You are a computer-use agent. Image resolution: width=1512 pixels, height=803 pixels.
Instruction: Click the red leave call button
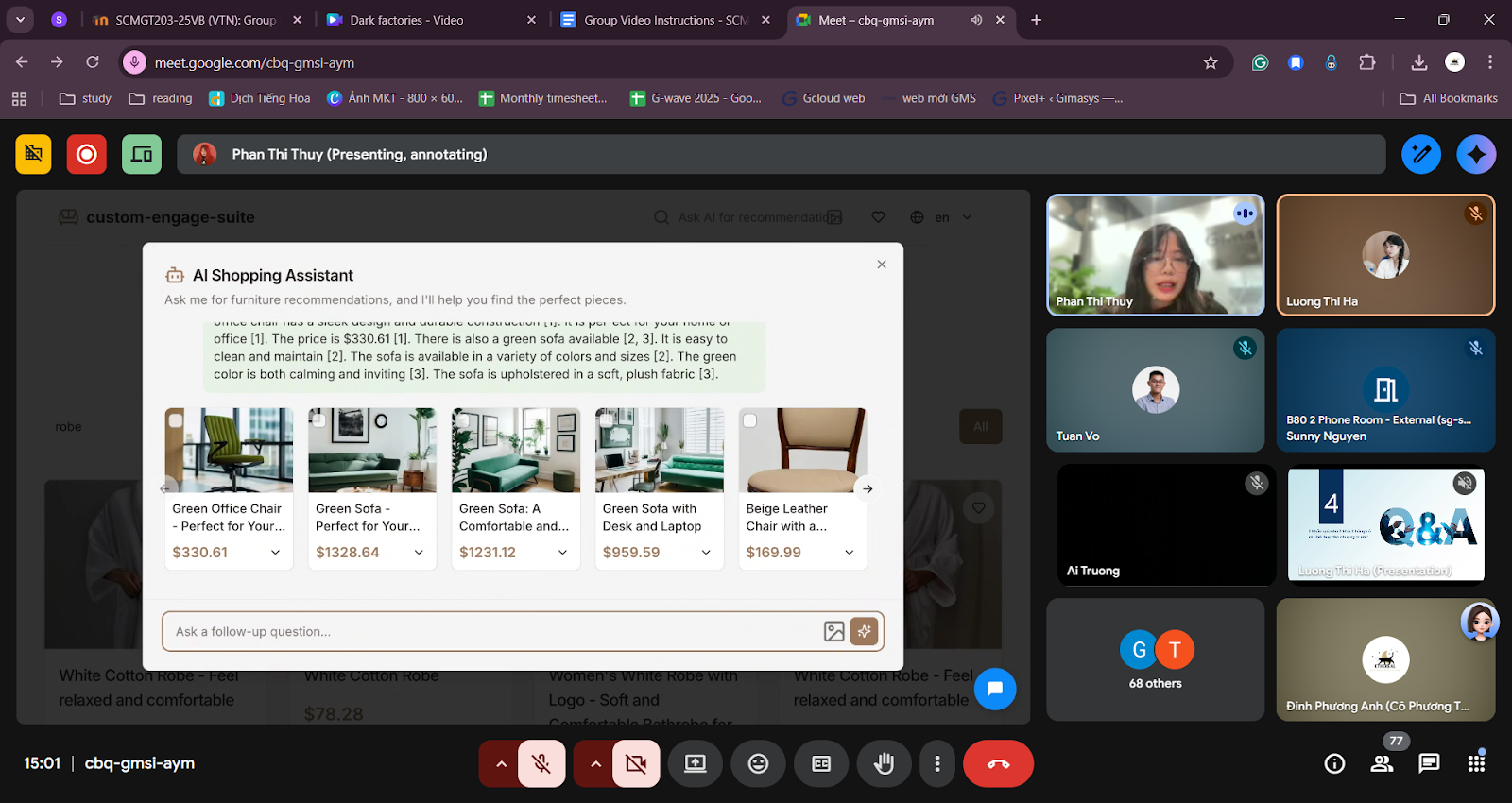998,763
